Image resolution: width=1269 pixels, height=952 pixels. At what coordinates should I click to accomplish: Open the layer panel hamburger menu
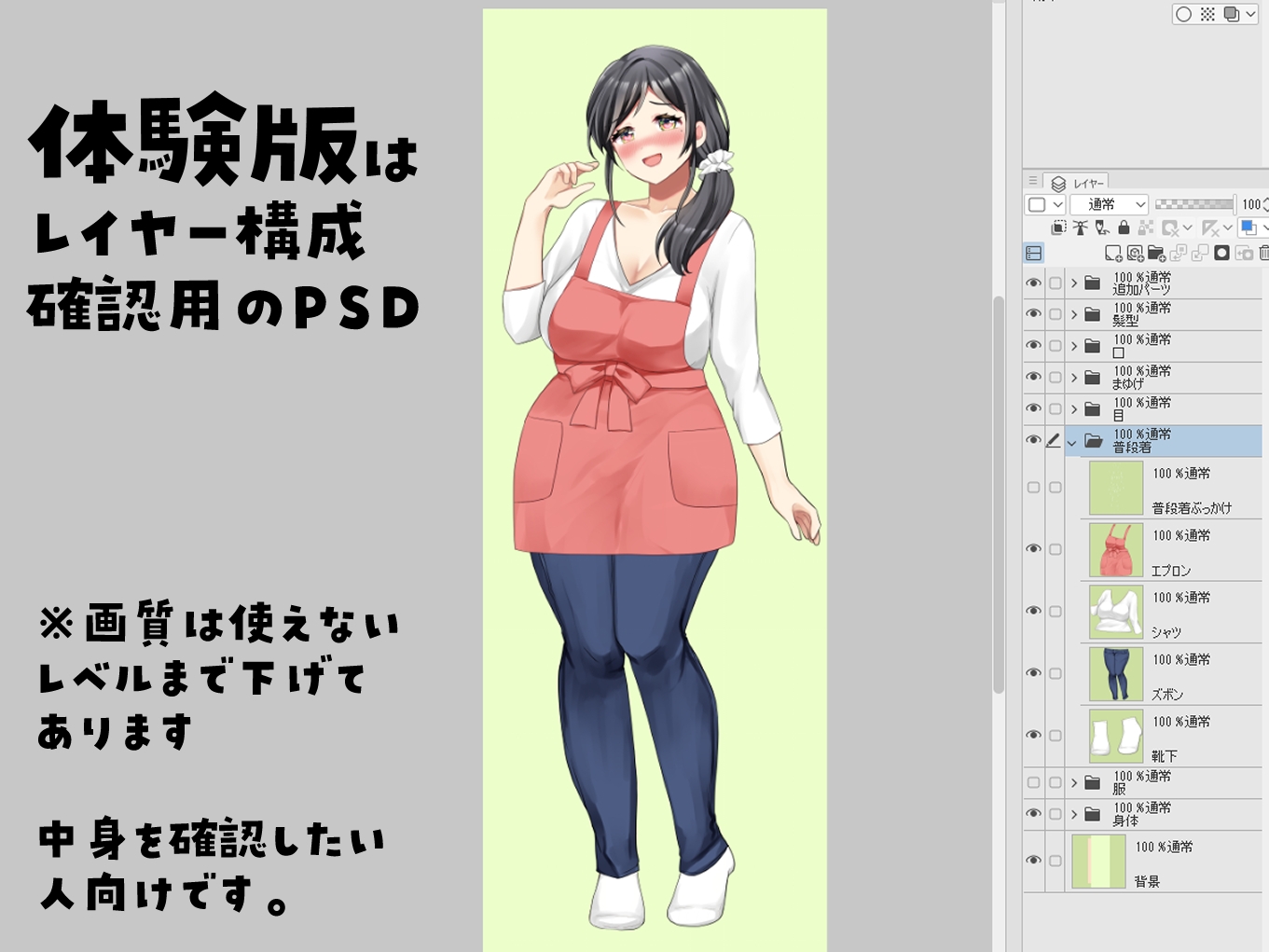[x=1033, y=181]
